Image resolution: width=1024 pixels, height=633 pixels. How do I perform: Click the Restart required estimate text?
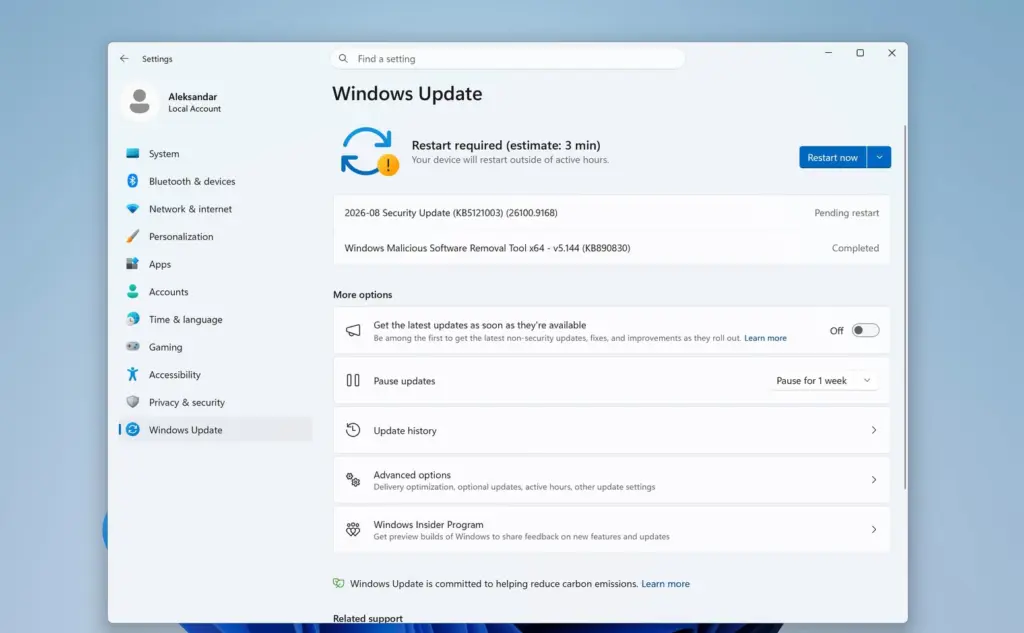505,145
